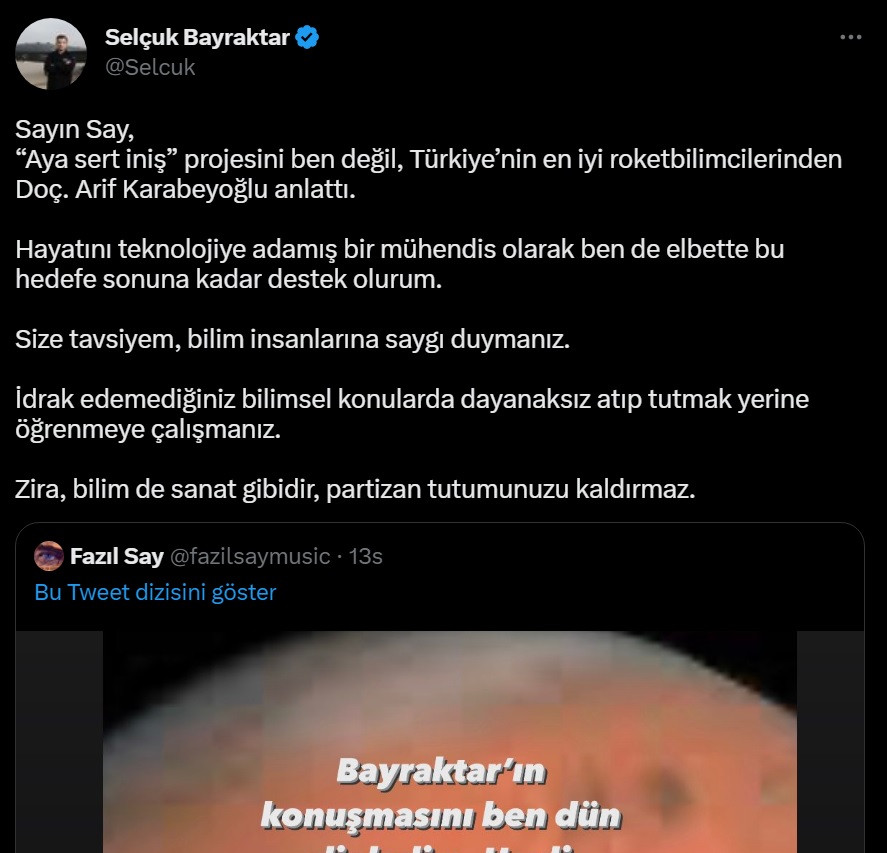887x853 pixels.
Task: Click the "Sayın Say," tweet text
Action: point(74,130)
